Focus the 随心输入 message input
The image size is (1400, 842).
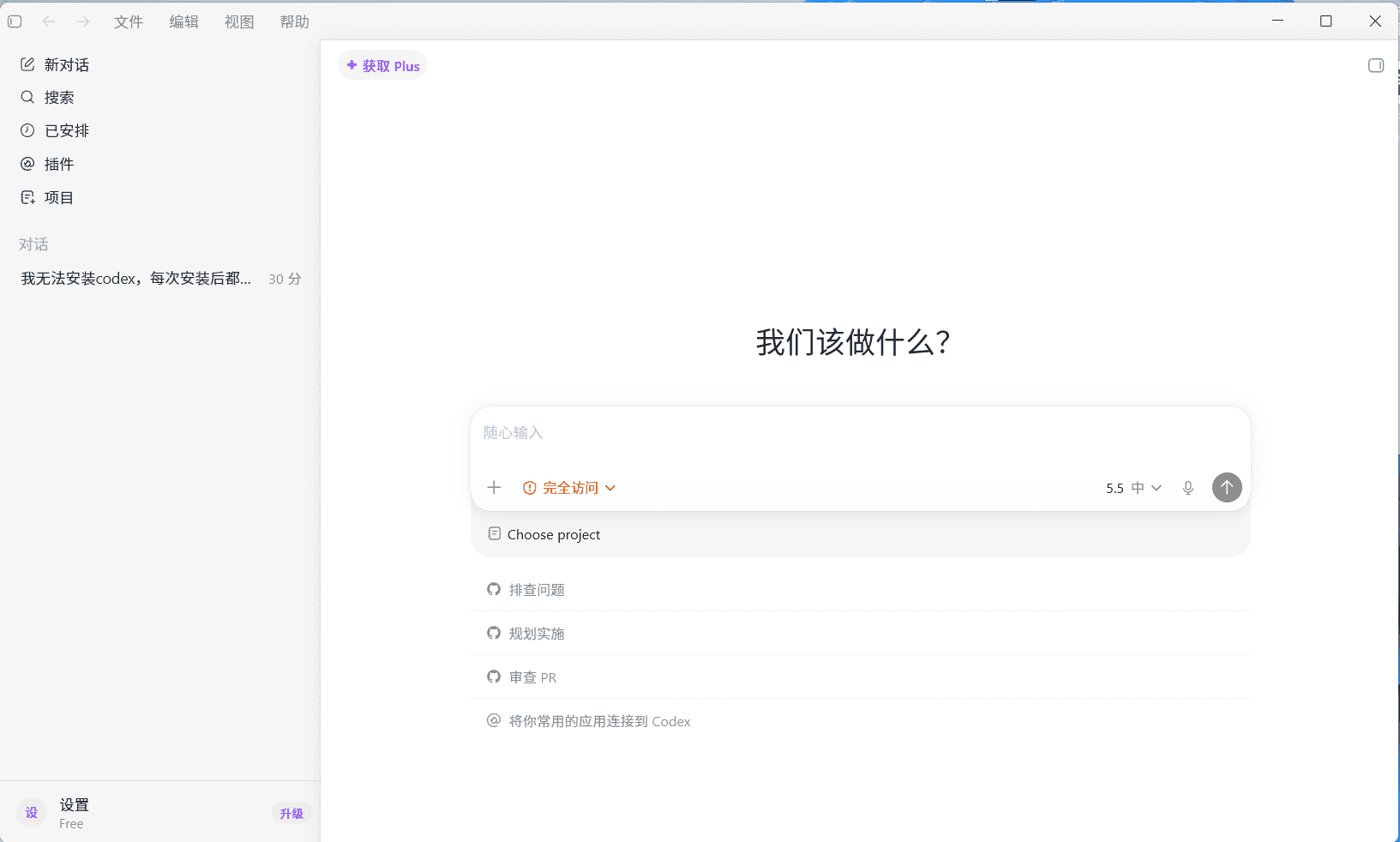pos(860,433)
